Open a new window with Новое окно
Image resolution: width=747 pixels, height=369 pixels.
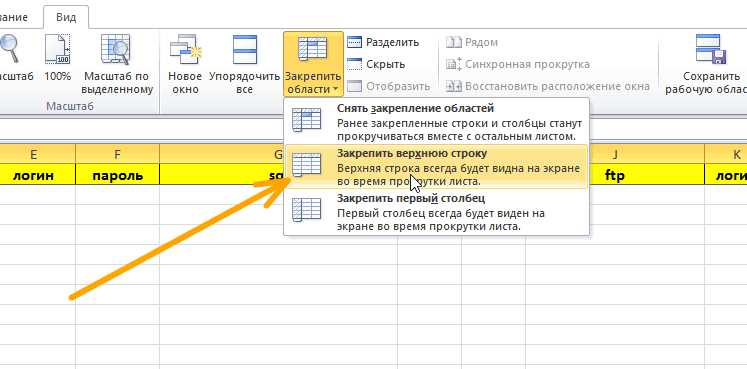coord(185,63)
